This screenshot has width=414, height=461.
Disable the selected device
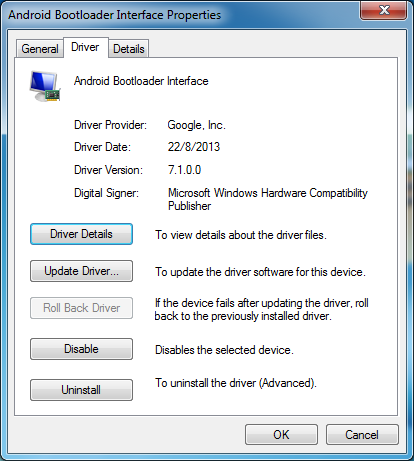pos(81,349)
